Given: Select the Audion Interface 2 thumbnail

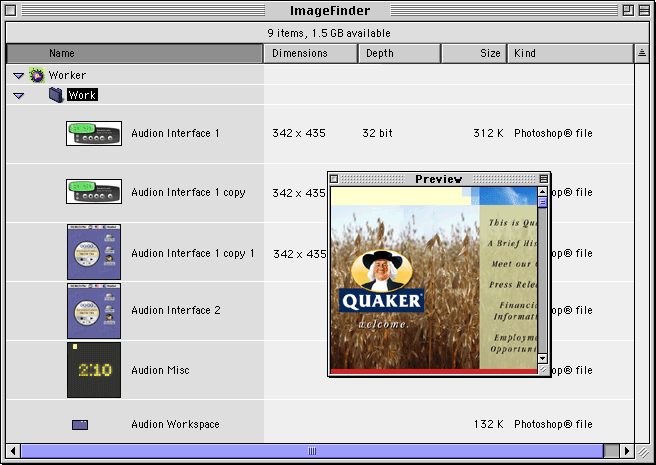Looking at the screenshot, I should [x=94, y=310].
